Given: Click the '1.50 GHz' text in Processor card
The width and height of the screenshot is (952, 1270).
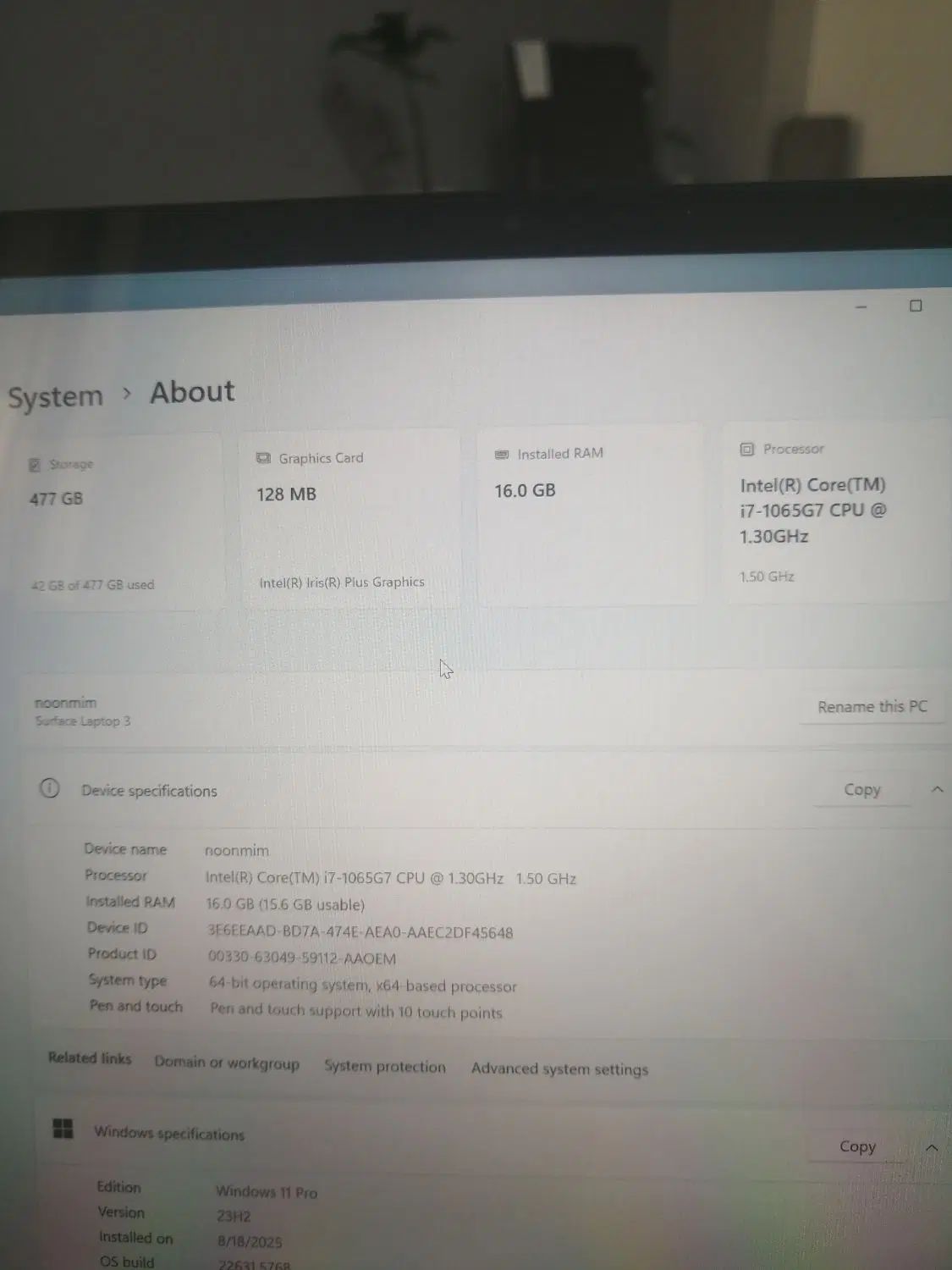Looking at the screenshot, I should tap(767, 577).
